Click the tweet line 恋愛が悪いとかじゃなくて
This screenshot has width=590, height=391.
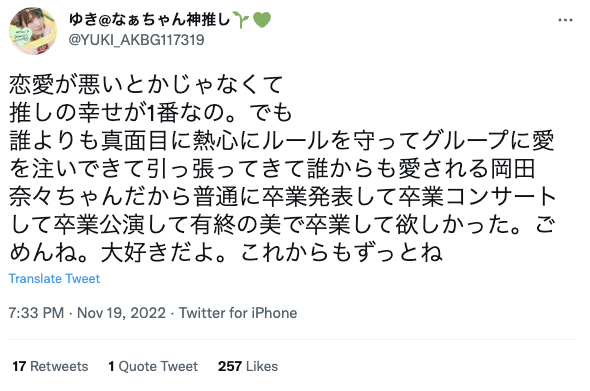pos(146,84)
